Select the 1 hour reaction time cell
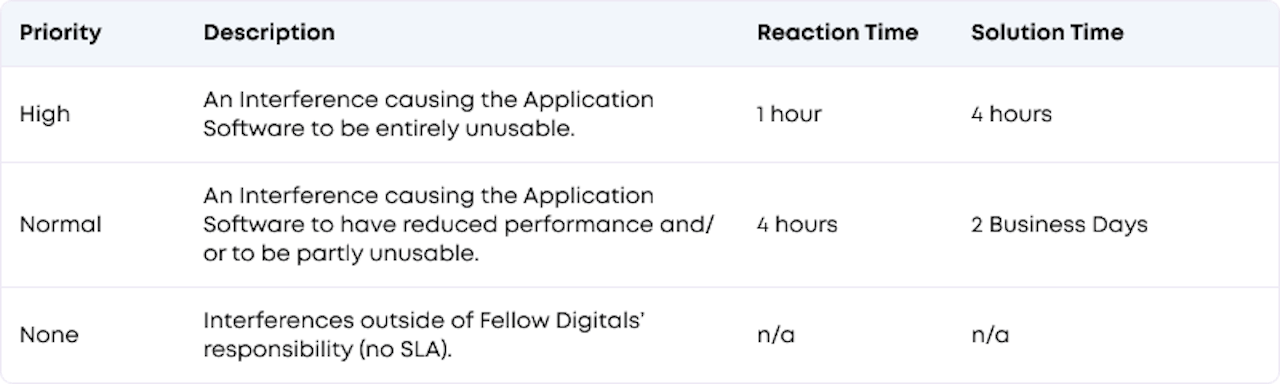The width and height of the screenshot is (1280, 384). 789,114
